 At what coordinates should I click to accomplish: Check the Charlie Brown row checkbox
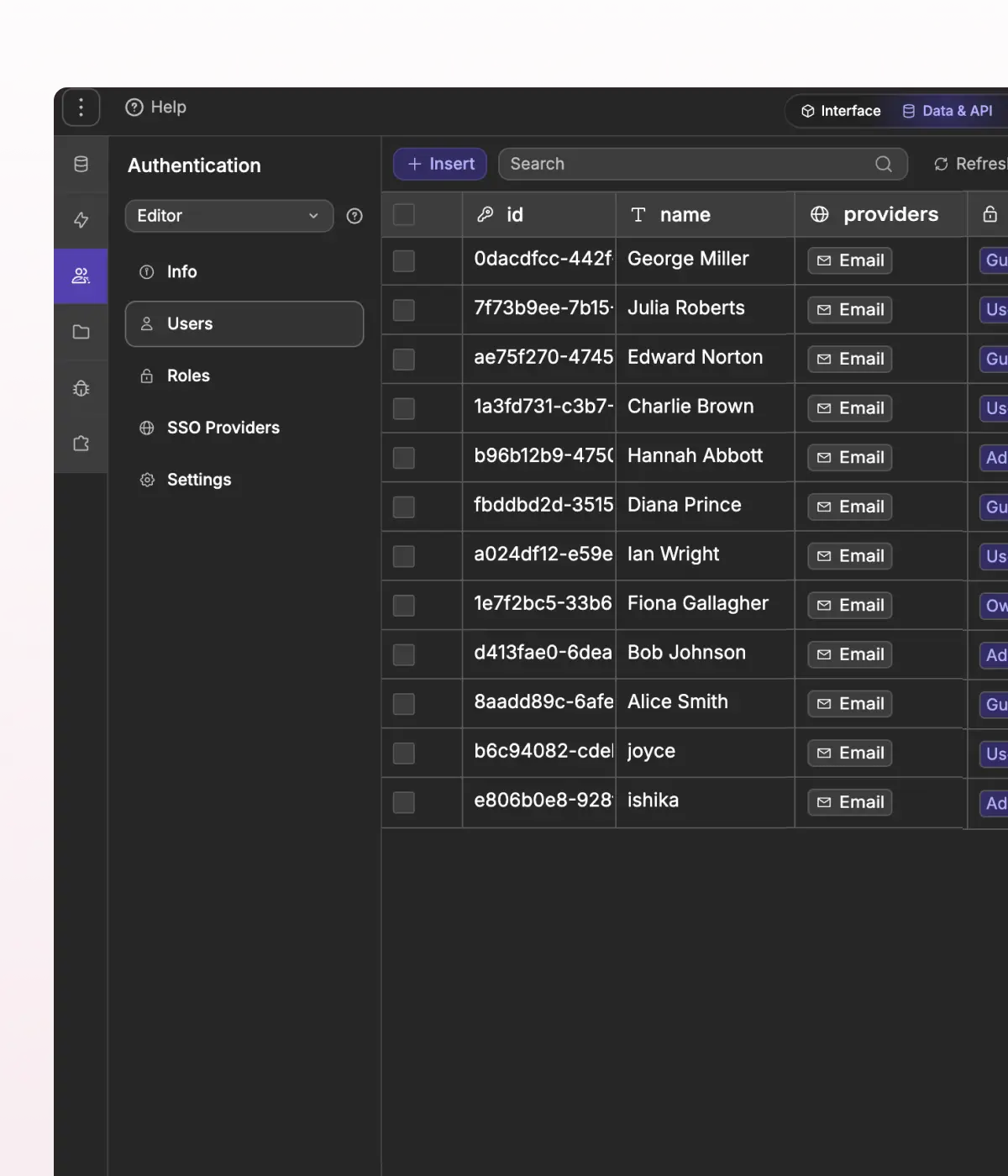pyautogui.click(x=404, y=409)
